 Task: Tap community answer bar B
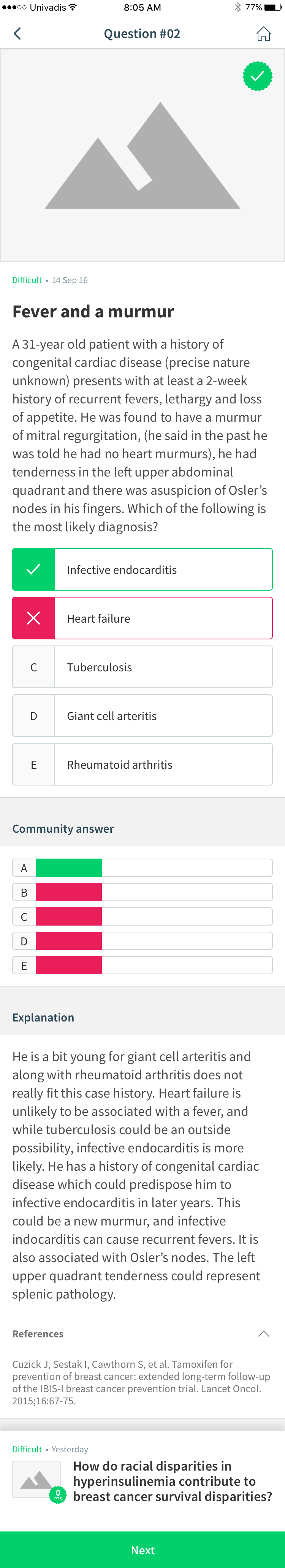[x=142, y=892]
